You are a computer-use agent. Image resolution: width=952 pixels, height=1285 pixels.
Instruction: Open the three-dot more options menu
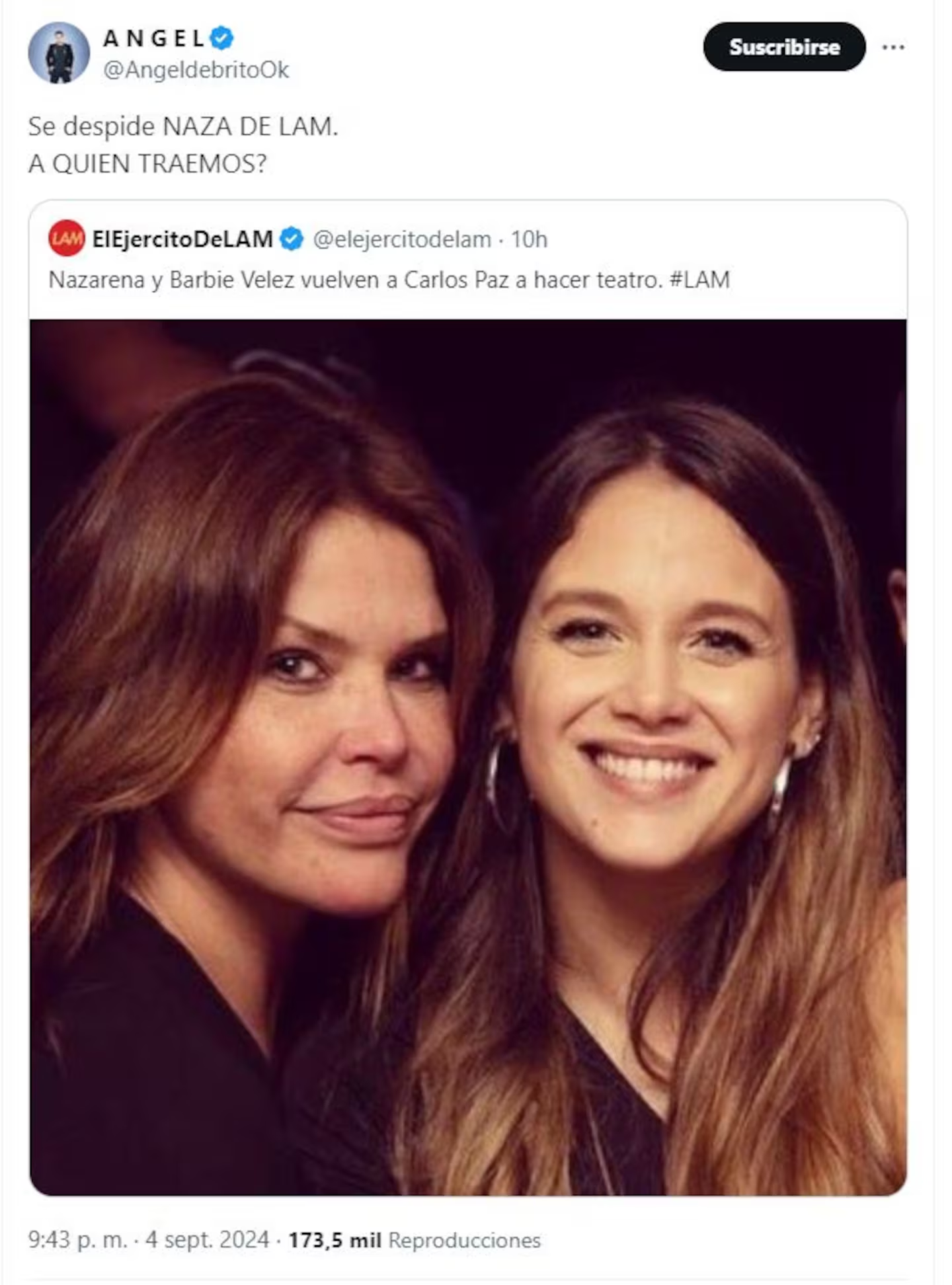893,48
